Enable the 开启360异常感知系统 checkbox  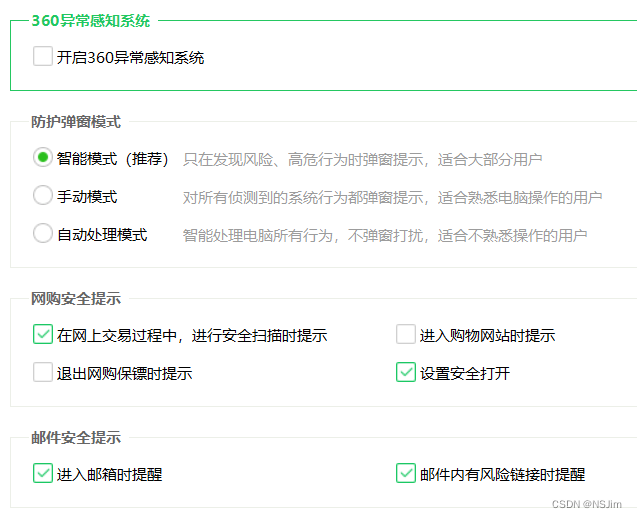pyautogui.click(x=43, y=56)
